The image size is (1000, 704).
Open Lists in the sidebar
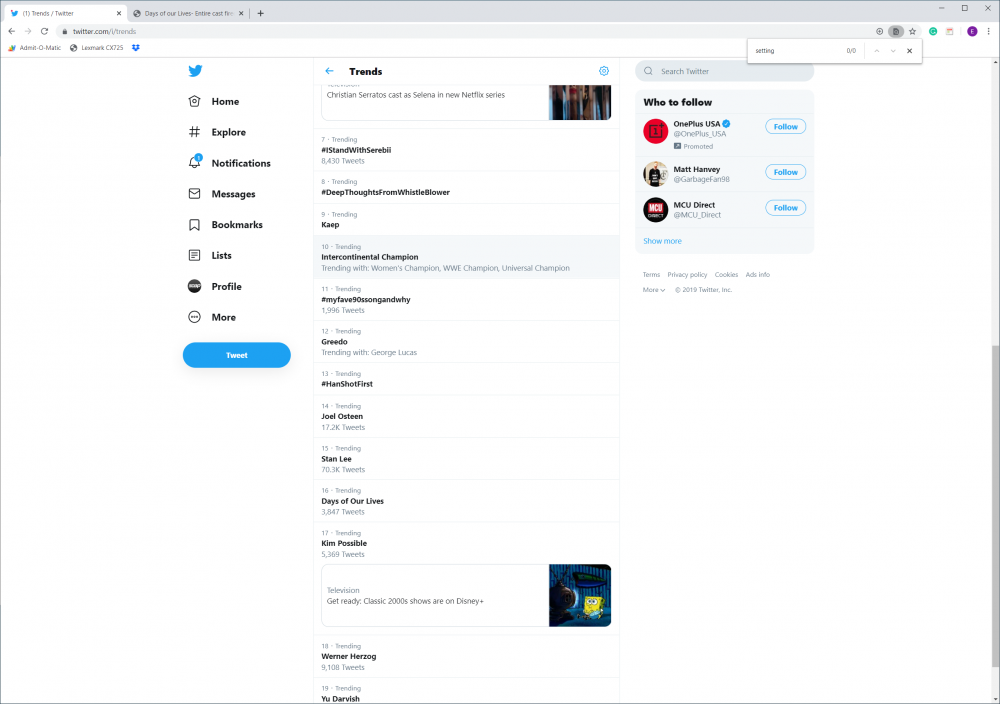click(x=195, y=256)
